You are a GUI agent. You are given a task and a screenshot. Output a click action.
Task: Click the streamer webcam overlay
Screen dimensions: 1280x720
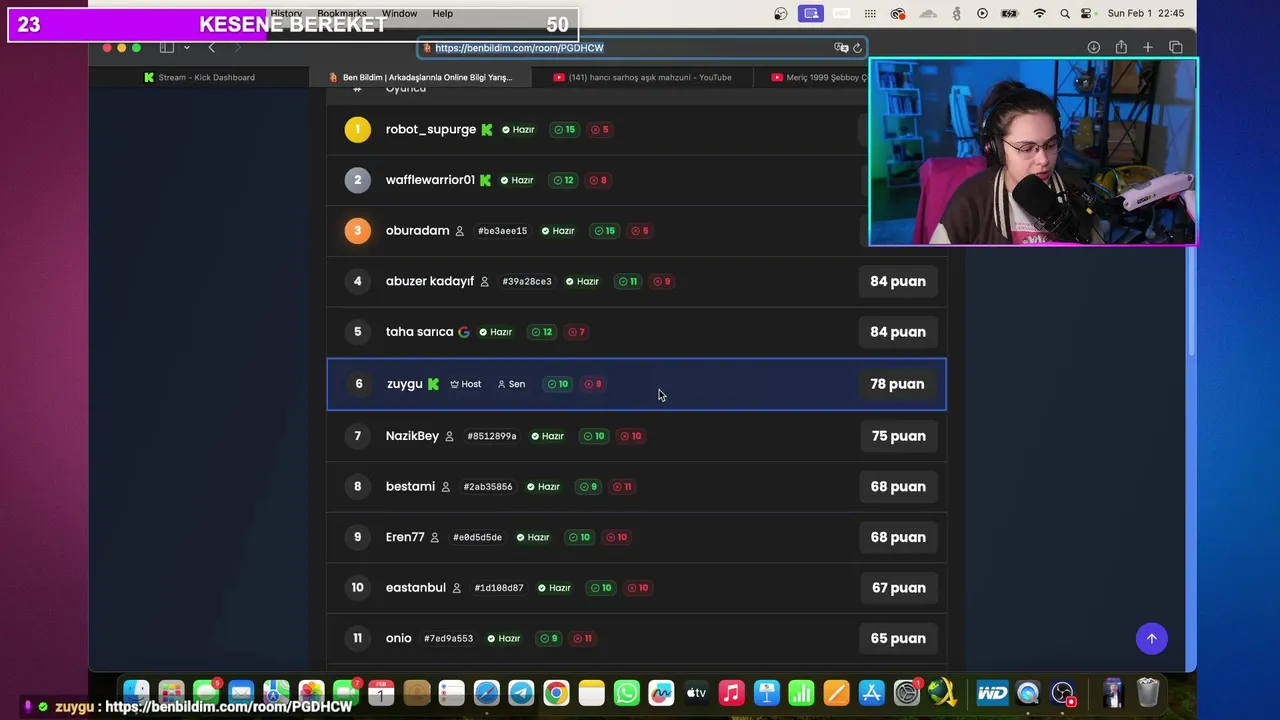point(1034,152)
